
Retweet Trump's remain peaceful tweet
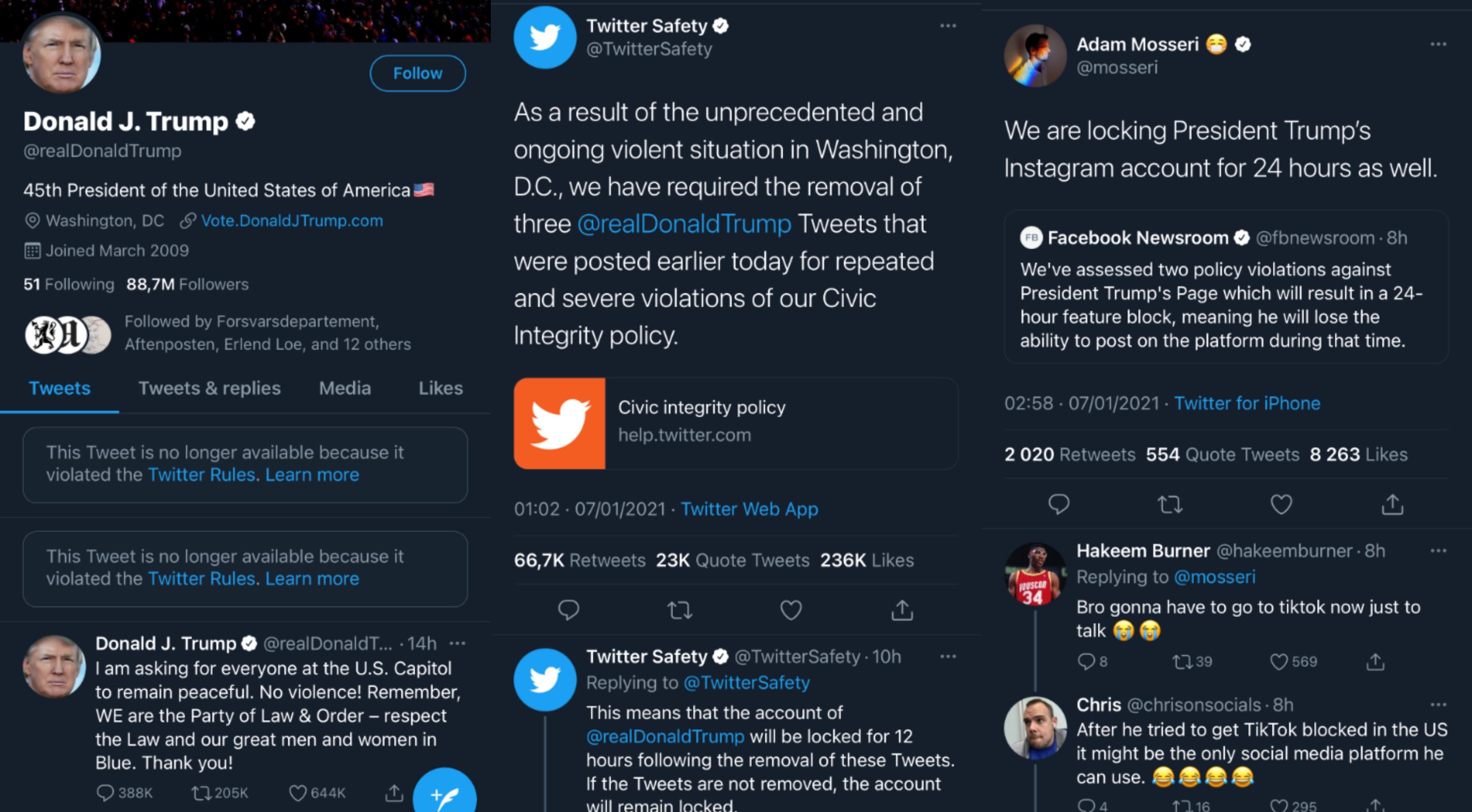click(201, 793)
